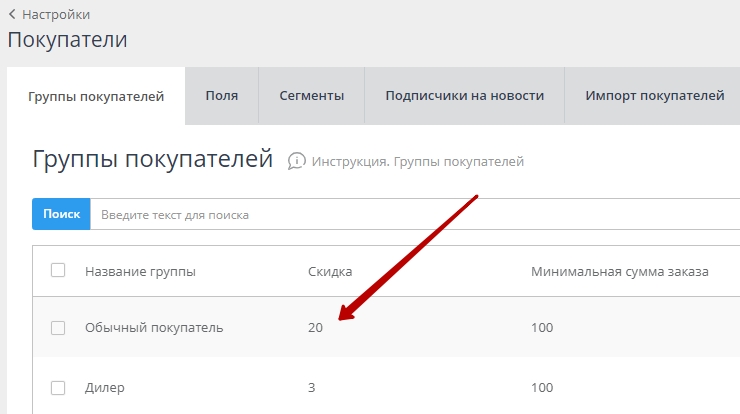Sort by the Скидка column header
This screenshot has height=414, width=740.
click(329, 271)
